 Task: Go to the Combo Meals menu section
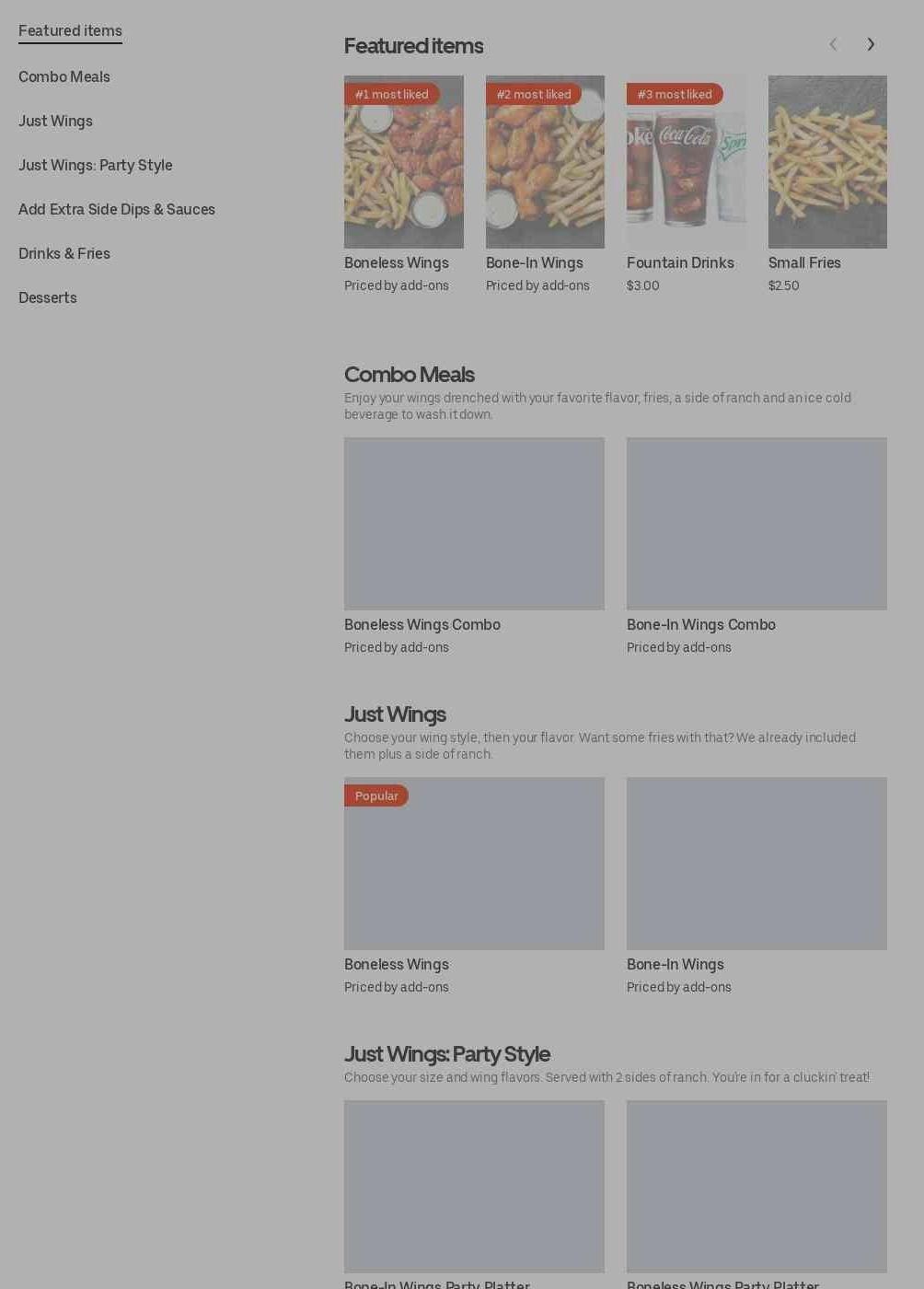64,76
